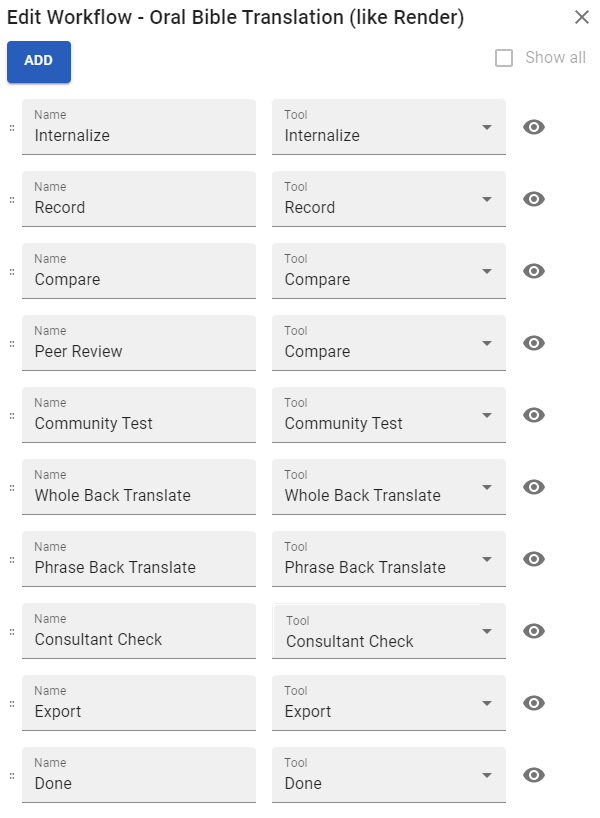This screenshot has height=818, width=600.
Task: Click eye icon next to Done step
Action: pos(534,775)
